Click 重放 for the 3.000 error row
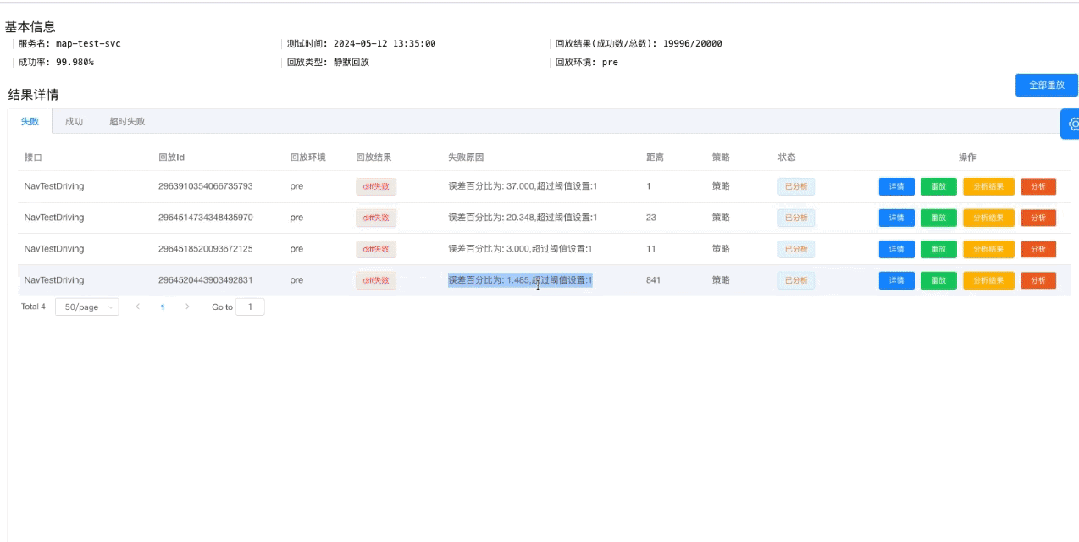The height and width of the screenshot is (542, 1079). click(939, 249)
